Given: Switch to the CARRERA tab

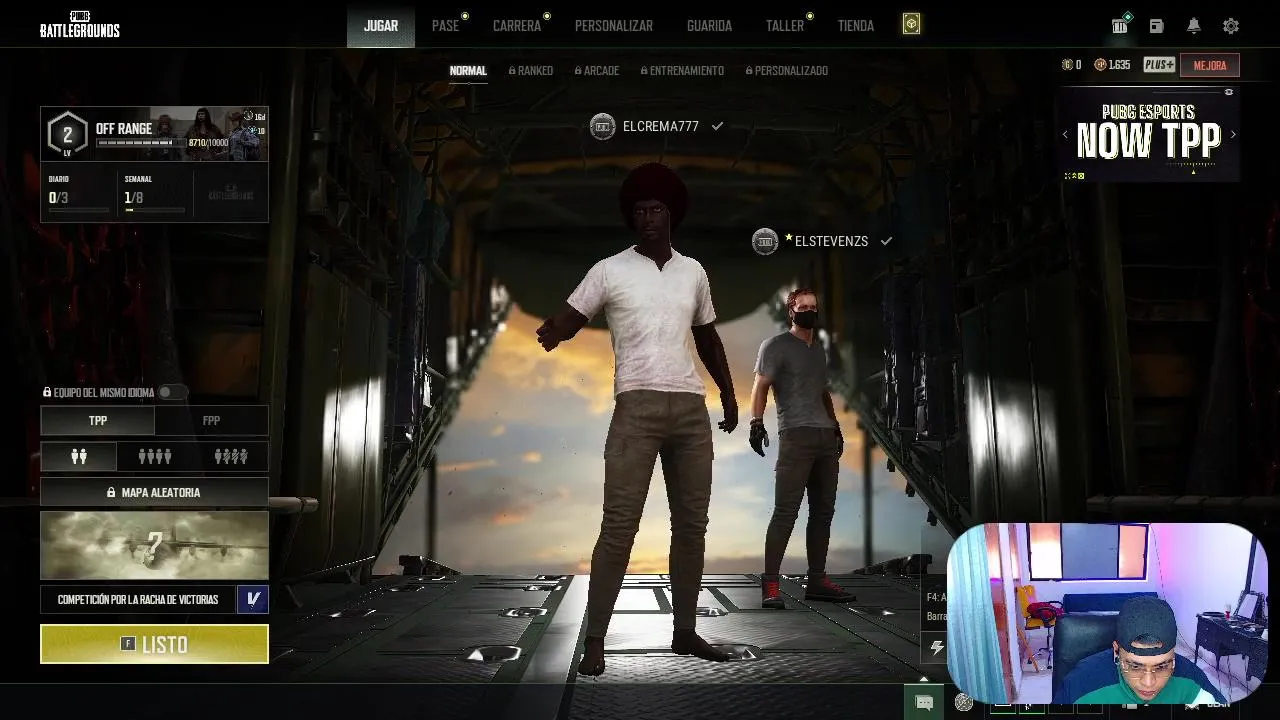Looking at the screenshot, I should [517, 26].
